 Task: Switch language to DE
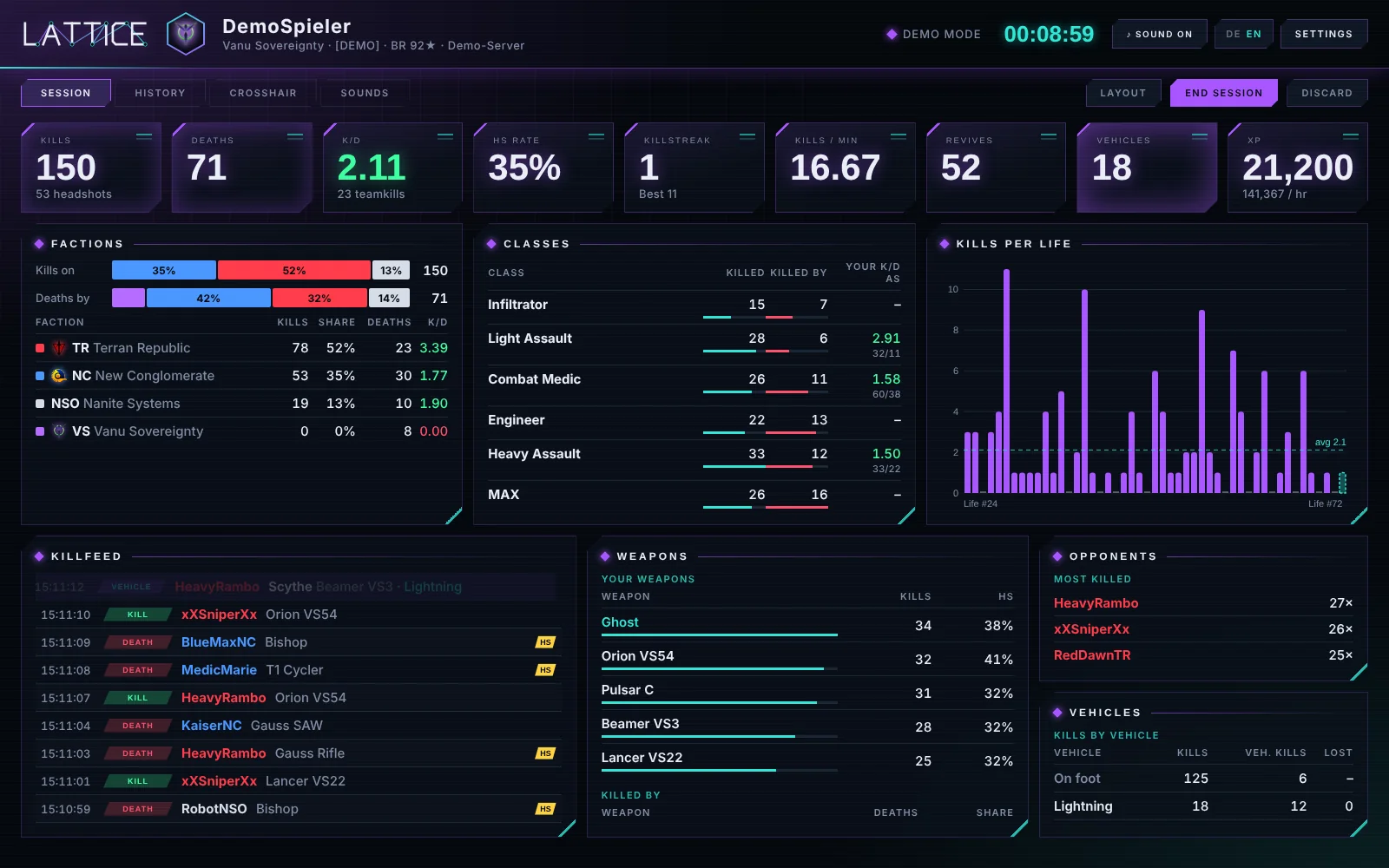1233,34
